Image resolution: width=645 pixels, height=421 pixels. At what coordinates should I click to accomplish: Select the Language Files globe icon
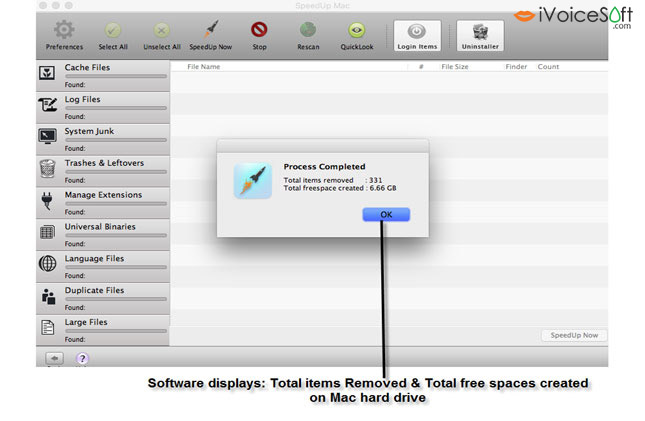point(47,263)
